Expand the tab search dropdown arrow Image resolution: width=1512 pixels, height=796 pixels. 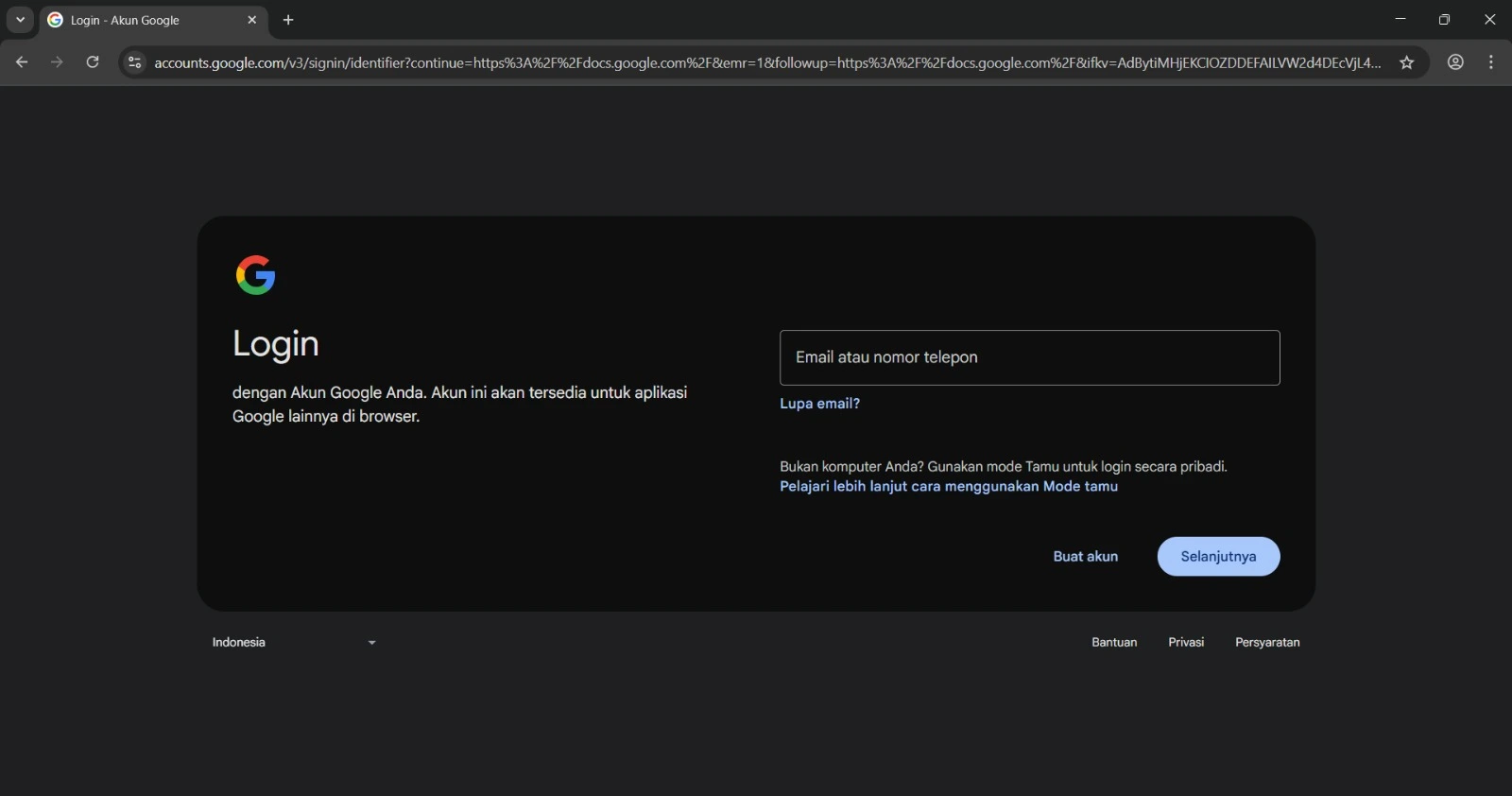click(x=20, y=20)
